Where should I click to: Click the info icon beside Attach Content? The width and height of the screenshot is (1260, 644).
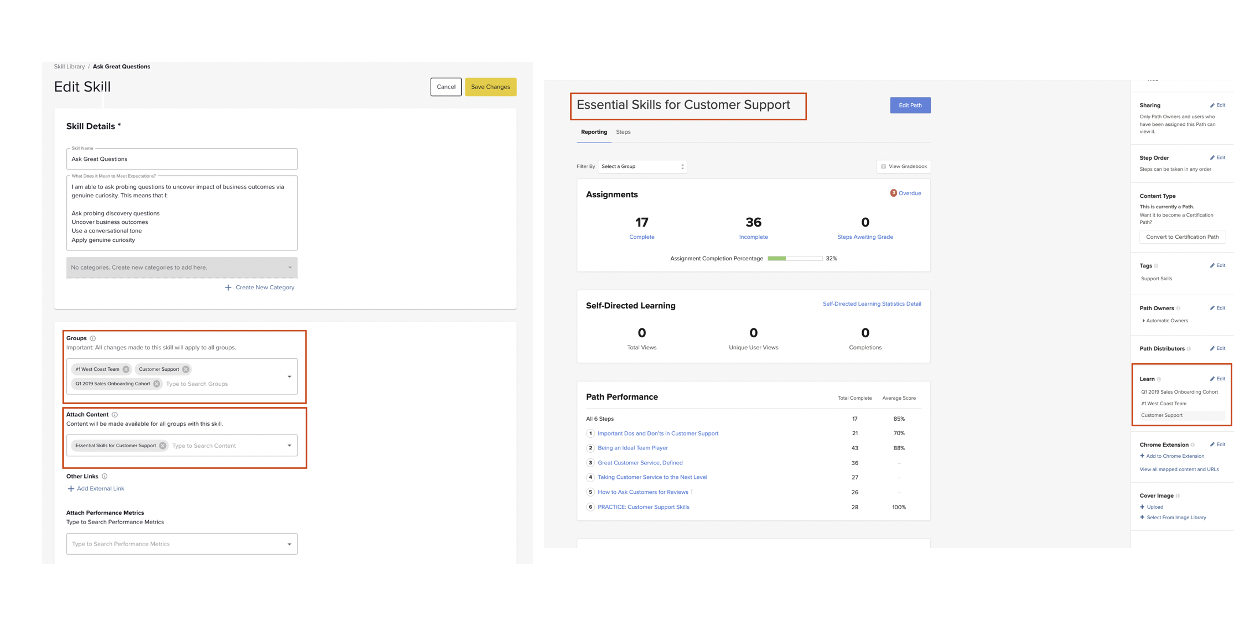115,414
